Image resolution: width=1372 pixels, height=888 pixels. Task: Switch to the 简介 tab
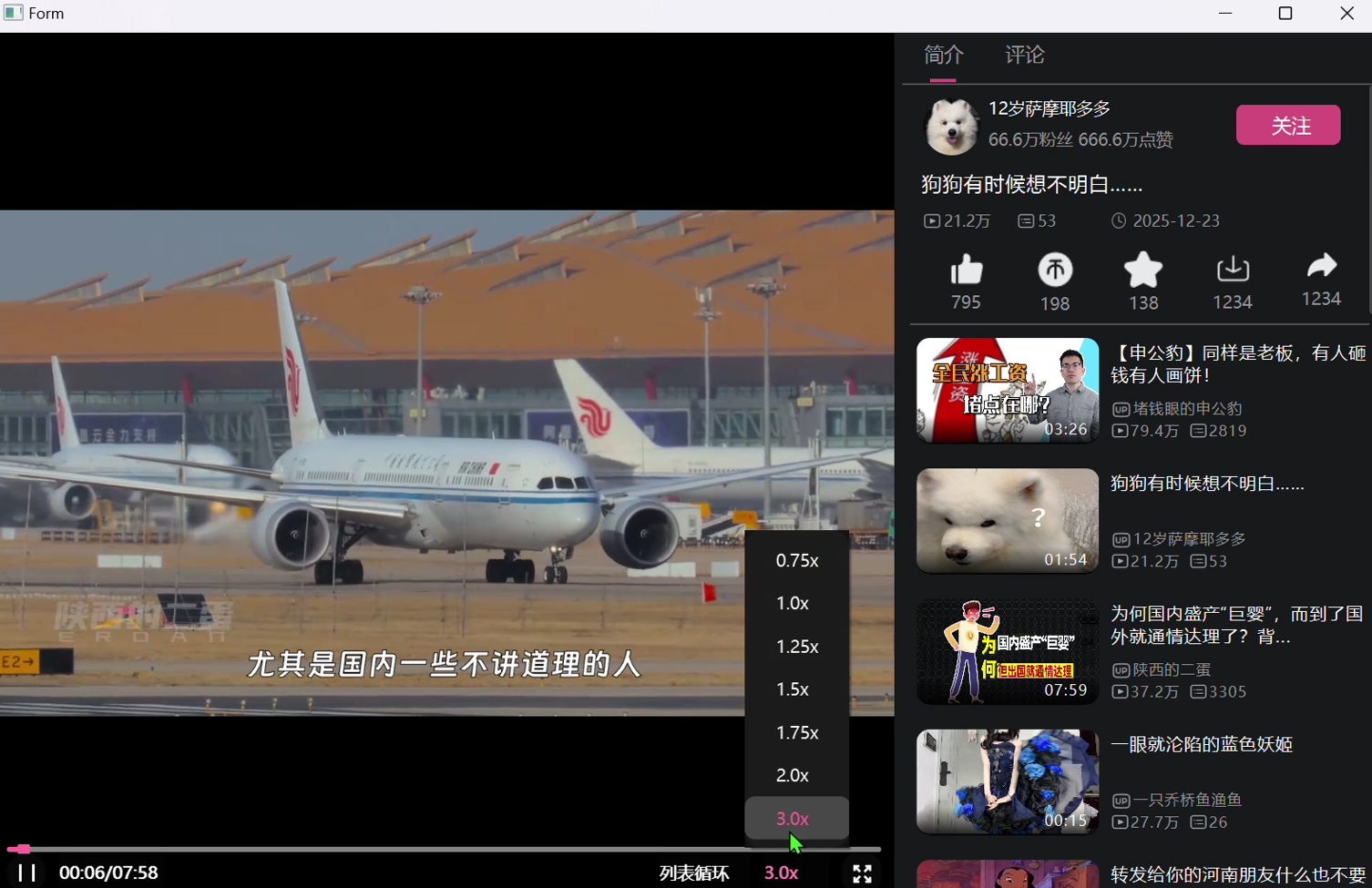[x=943, y=55]
